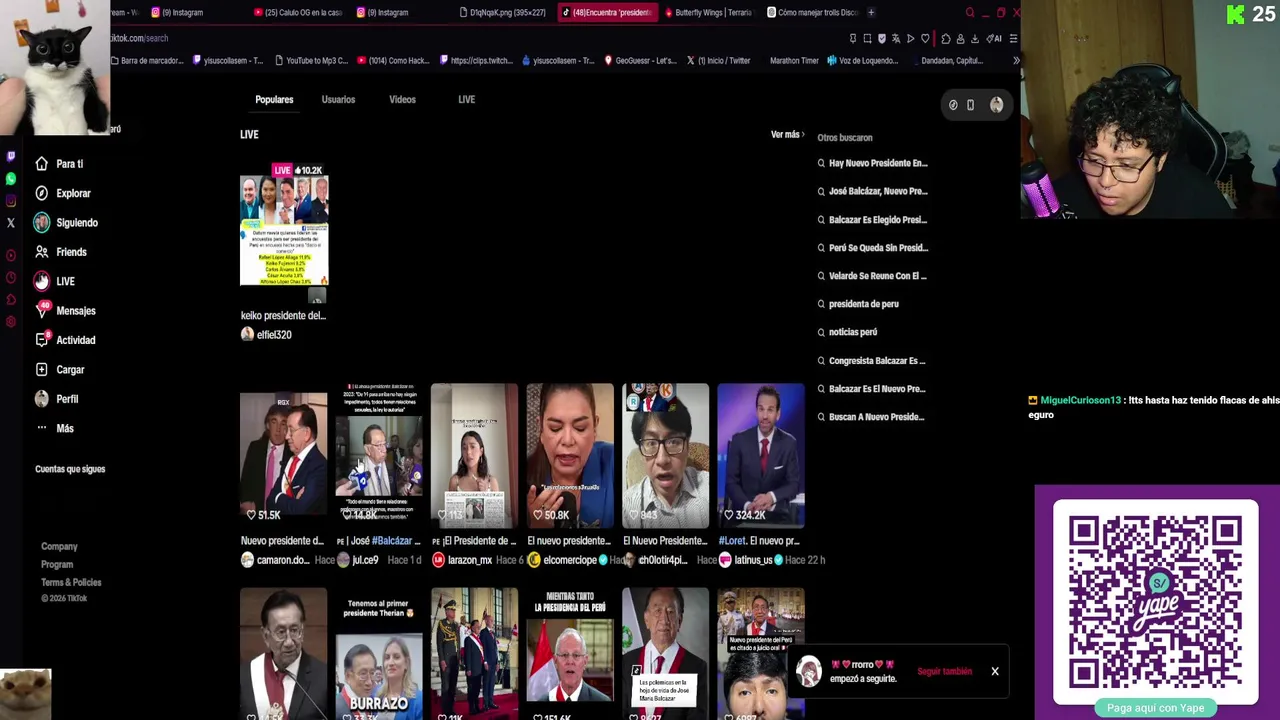This screenshot has height=720, width=1280.
Task: Open Cargar upload page
Action: (x=60, y=370)
